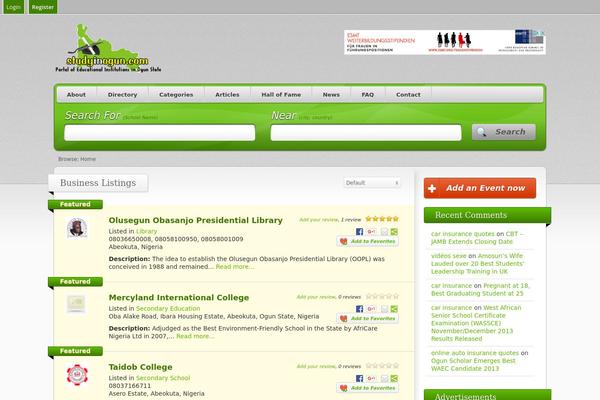Open the CBT – JAMB Extends Closing Date comment link
This screenshot has height=400, width=600.
477,238
